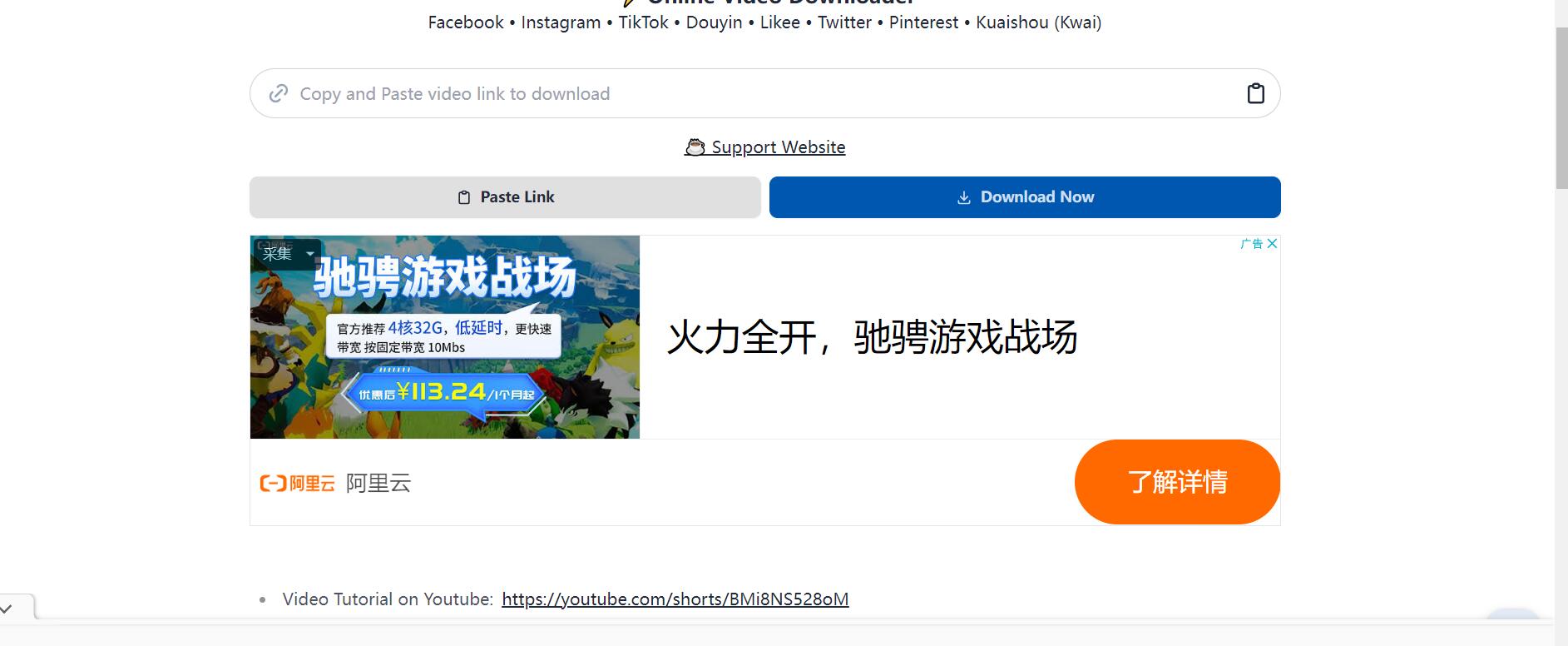Image resolution: width=1568 pixels, height=646 pixels.
Task: Click the 阿里云 advertiser name text
Action: [378, 483]
